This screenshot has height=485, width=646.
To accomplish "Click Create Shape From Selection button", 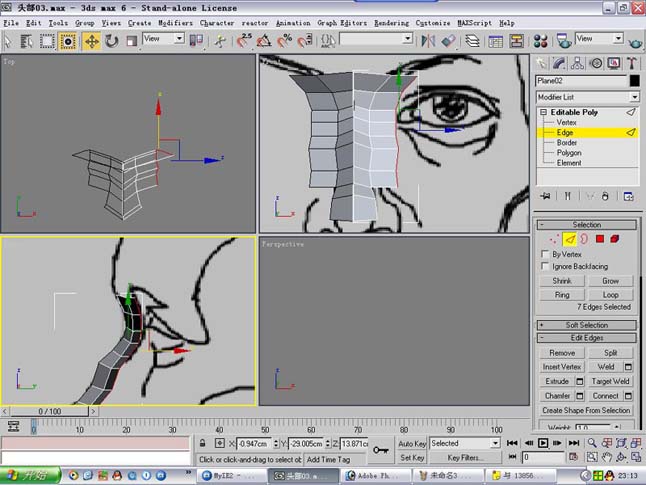I will (x=586, y=410).
